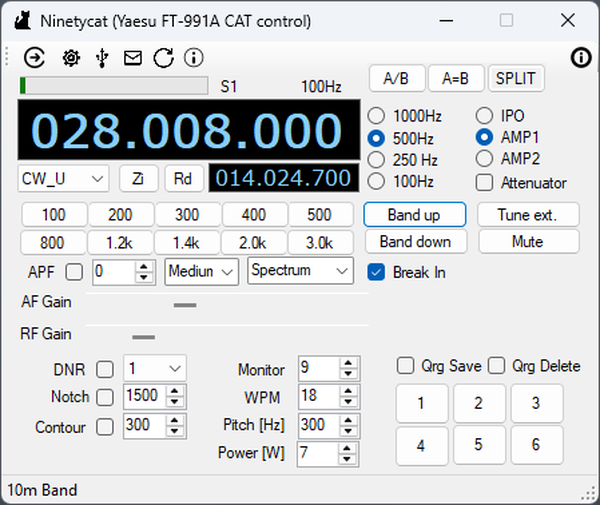Set filter width to 1.2k
Viewport: 600px width, 505px height.
tap(120, 243)
